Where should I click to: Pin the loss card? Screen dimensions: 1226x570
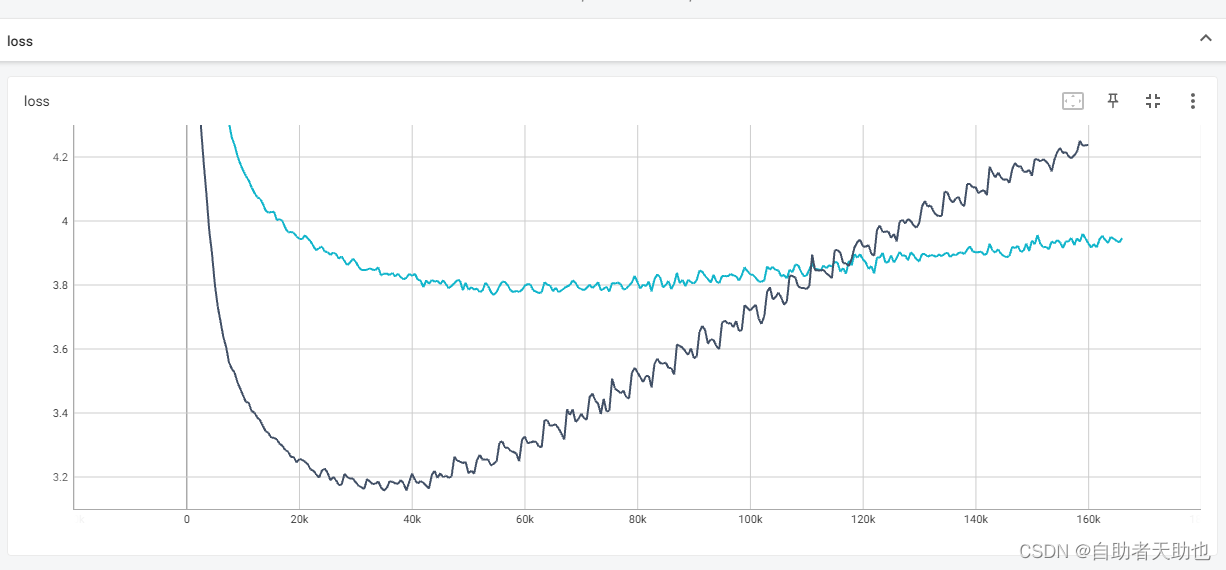(x=1112, y=101)
